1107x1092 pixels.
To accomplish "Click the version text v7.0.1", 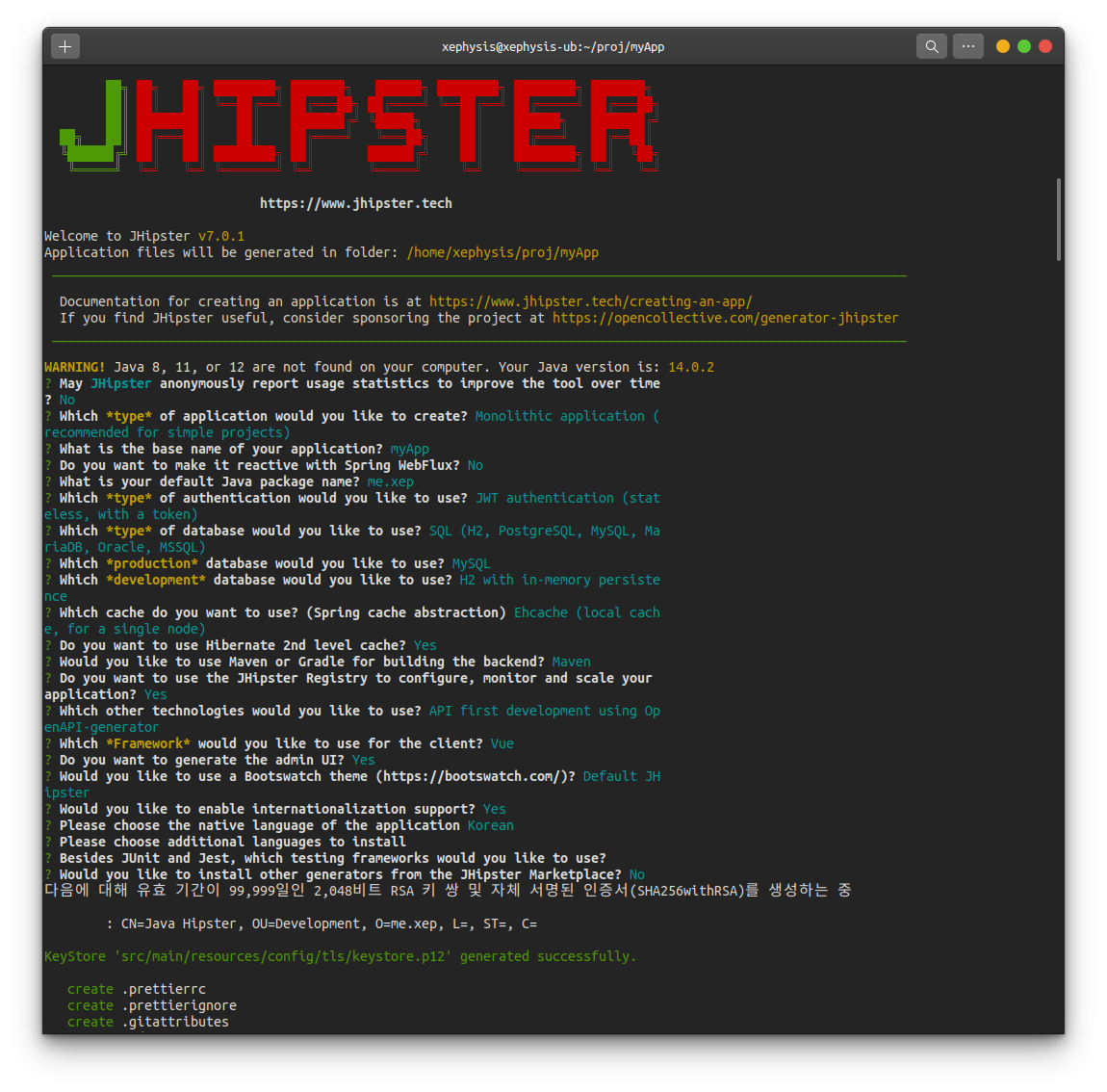I will tap(221, 236).
